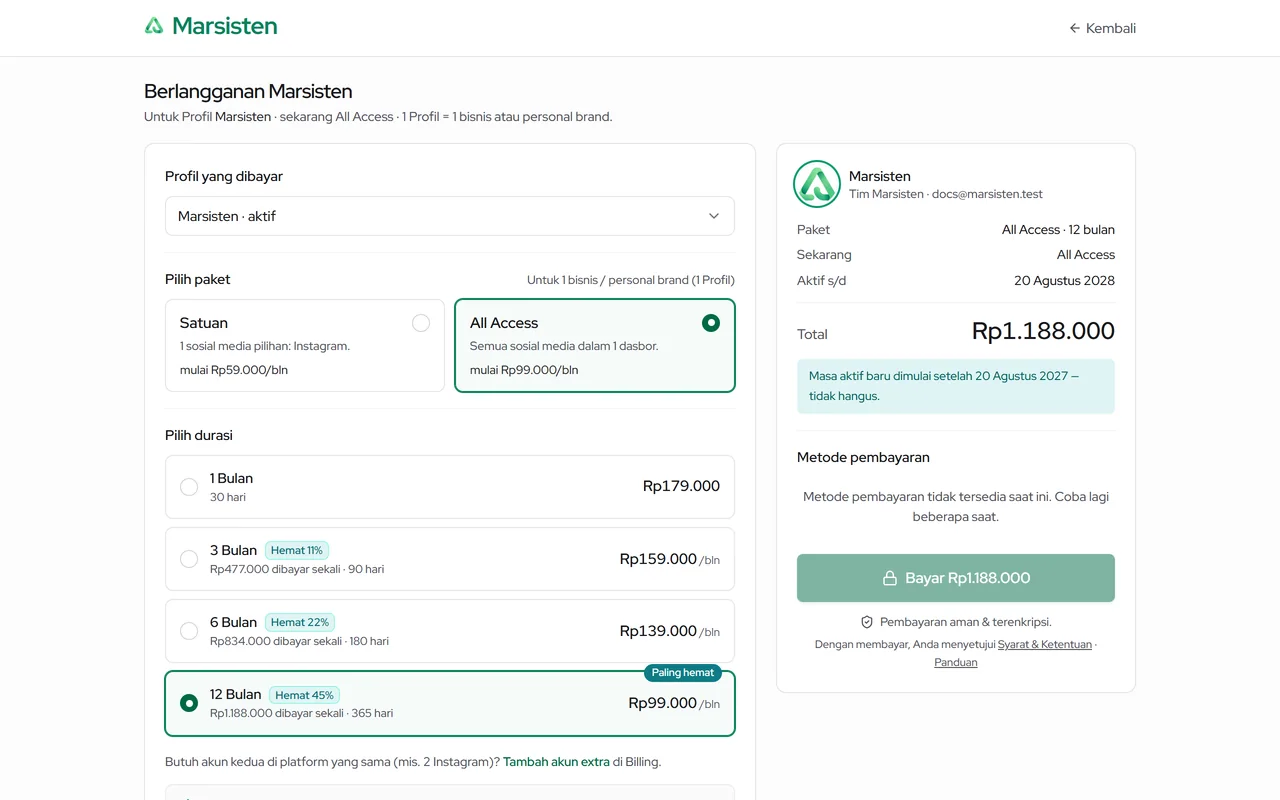Click the Metode pembayaran tidak tersedia message
The image size is (1280, 800).
coord(956,507)
